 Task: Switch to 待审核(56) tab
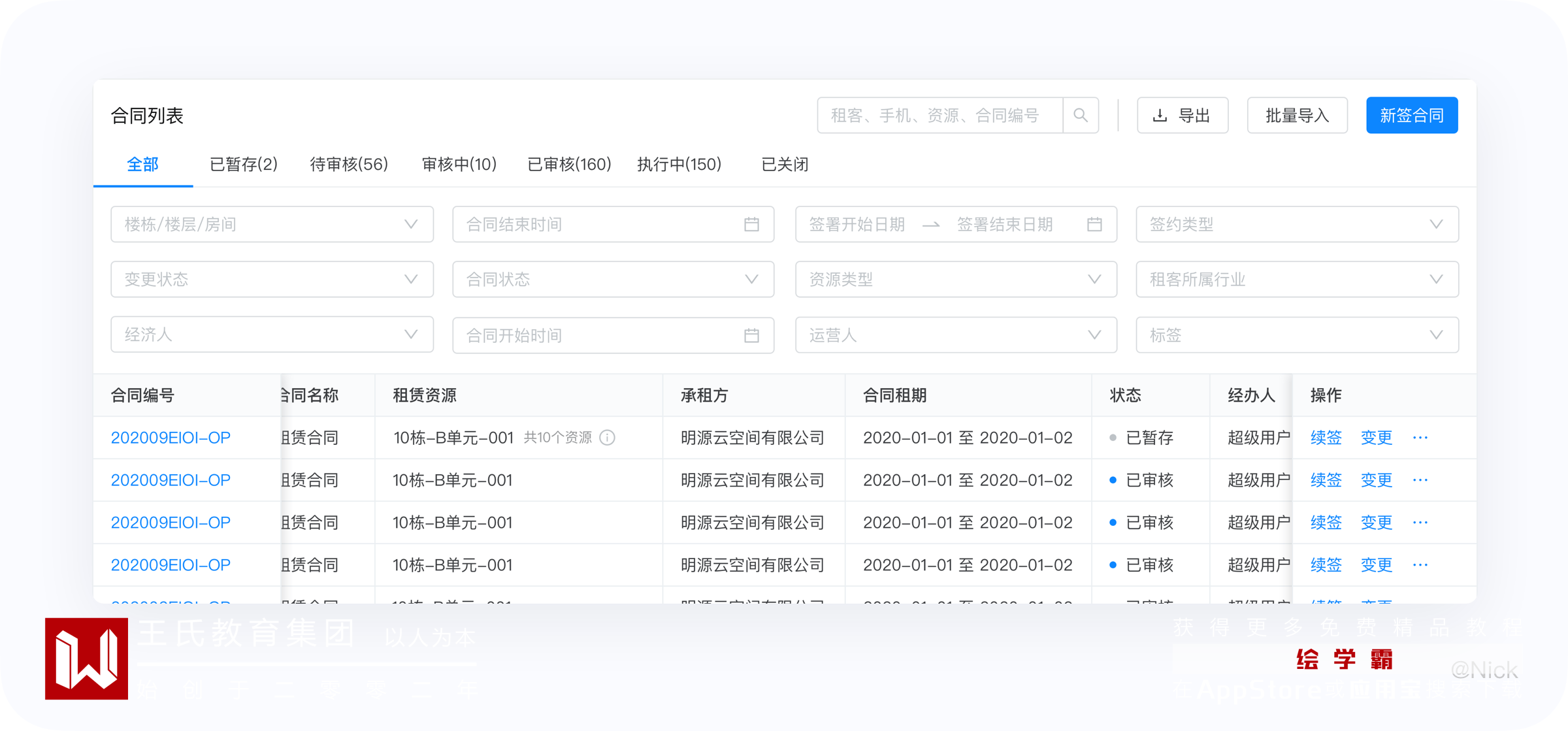click(x=349, y=165)
